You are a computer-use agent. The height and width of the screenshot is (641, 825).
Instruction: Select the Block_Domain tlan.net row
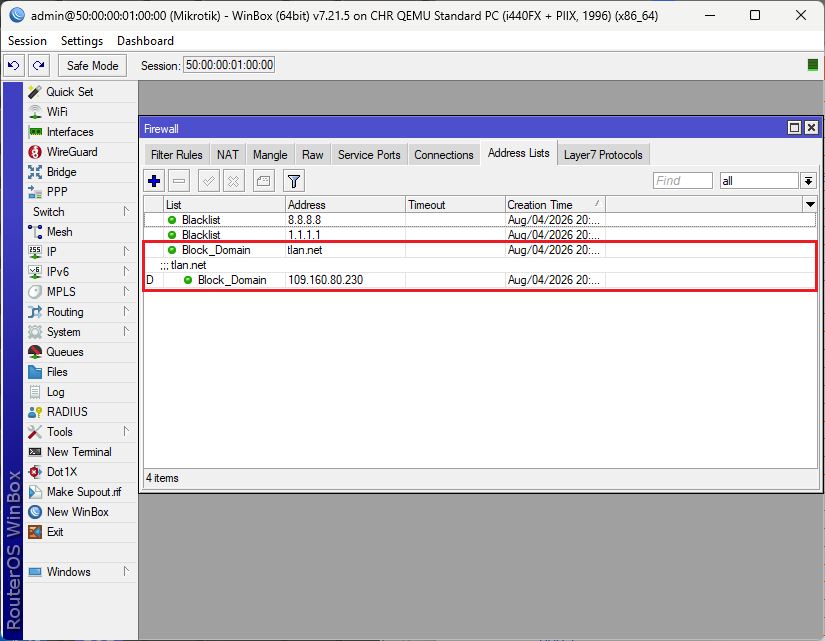(x=480, y=250)
